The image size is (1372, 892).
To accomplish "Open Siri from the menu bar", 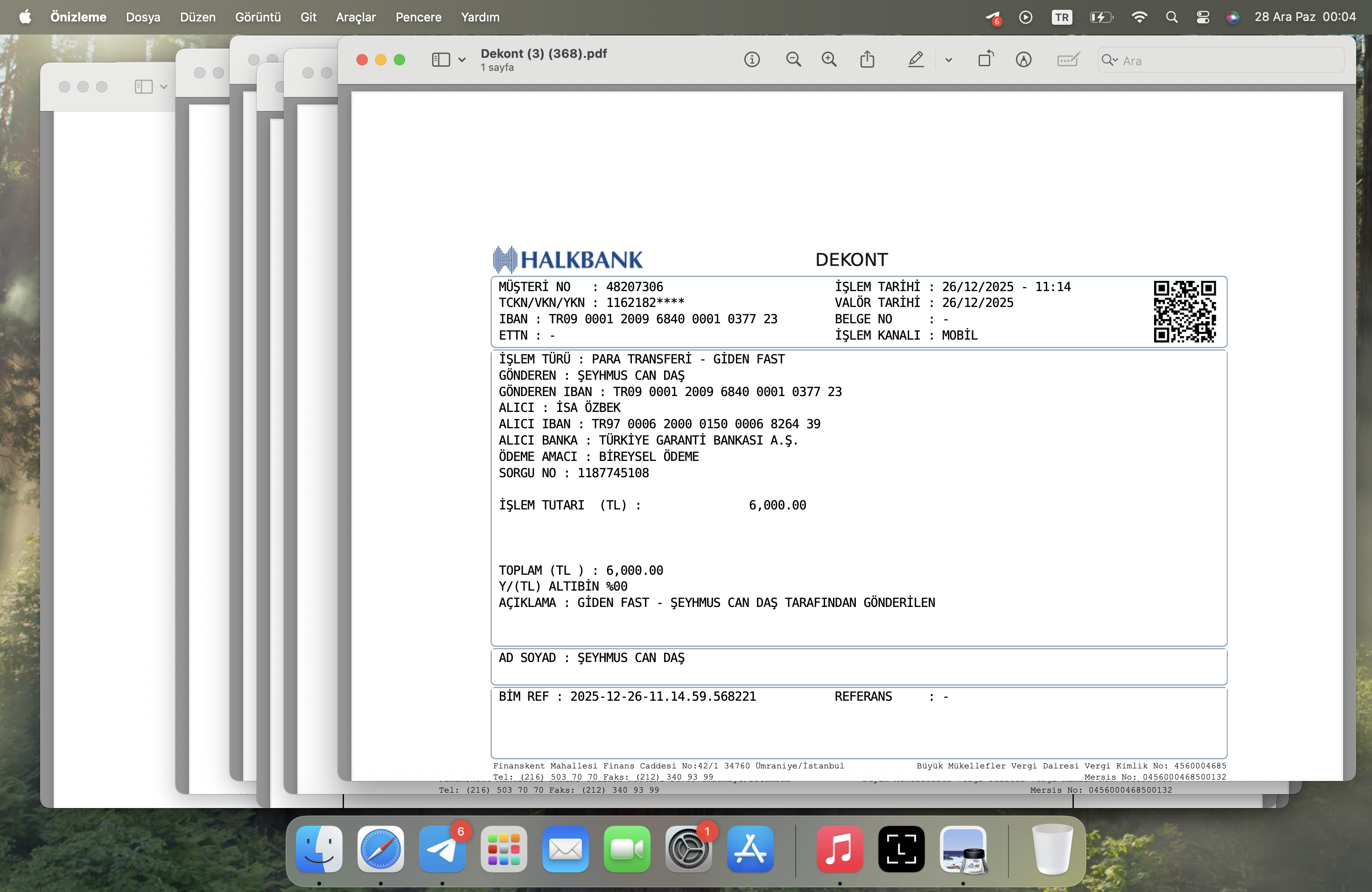I will 1232,17.
